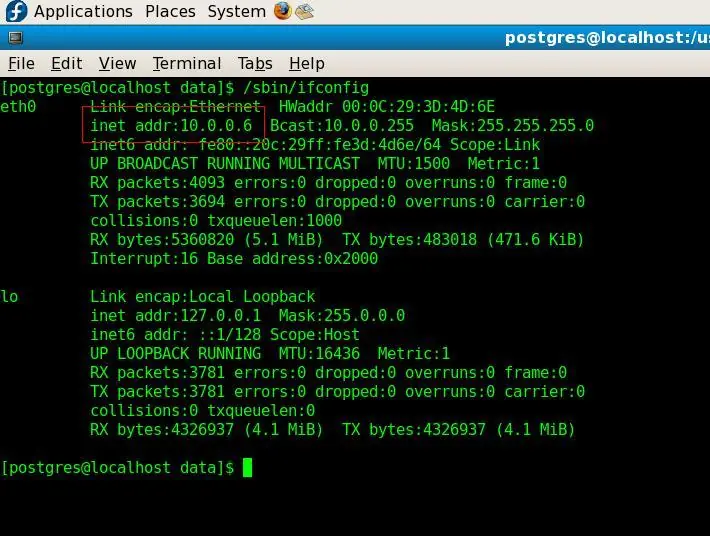The height and width of the screenshot is (536, 710).
Task: Open the terminal Edit menu
Action: [66, 63]
